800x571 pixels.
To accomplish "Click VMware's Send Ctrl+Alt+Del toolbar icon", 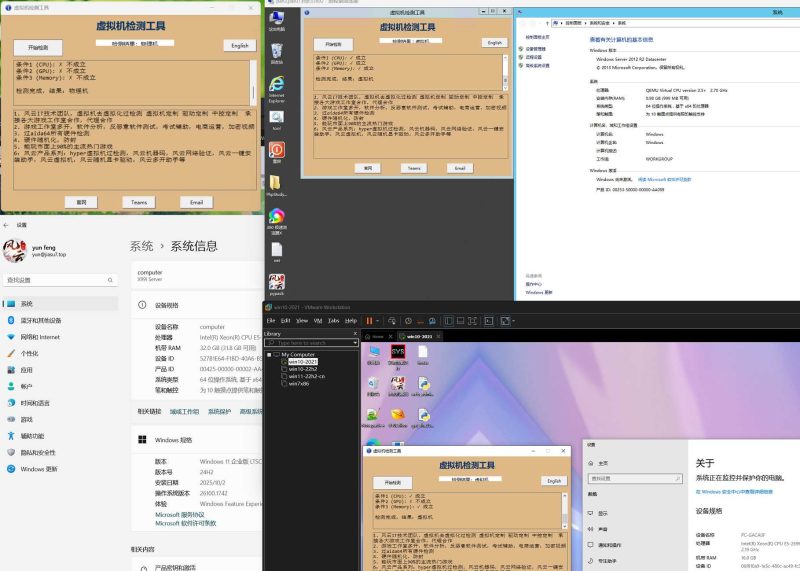I will (x=392, y=321).
